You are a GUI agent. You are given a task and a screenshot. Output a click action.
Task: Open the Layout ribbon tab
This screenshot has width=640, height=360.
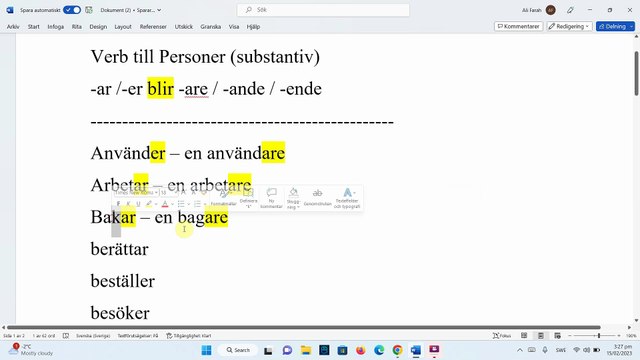coord(123,27)
